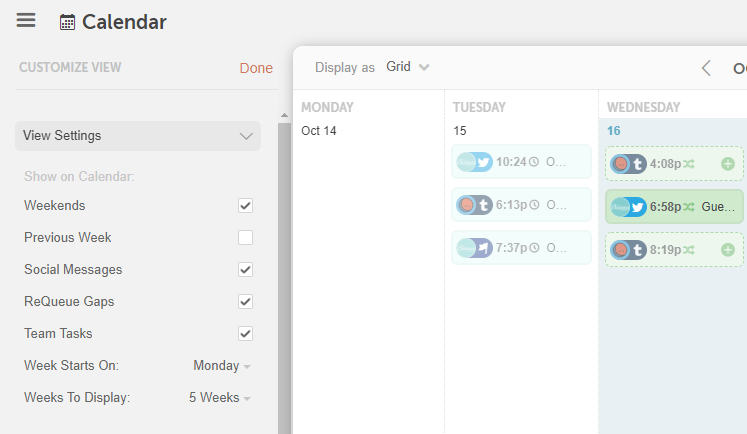Viewport: 747px width, 434px height.
Task: Click the shuffle icon on the 6:58p post
Action: tap(689, 207)
